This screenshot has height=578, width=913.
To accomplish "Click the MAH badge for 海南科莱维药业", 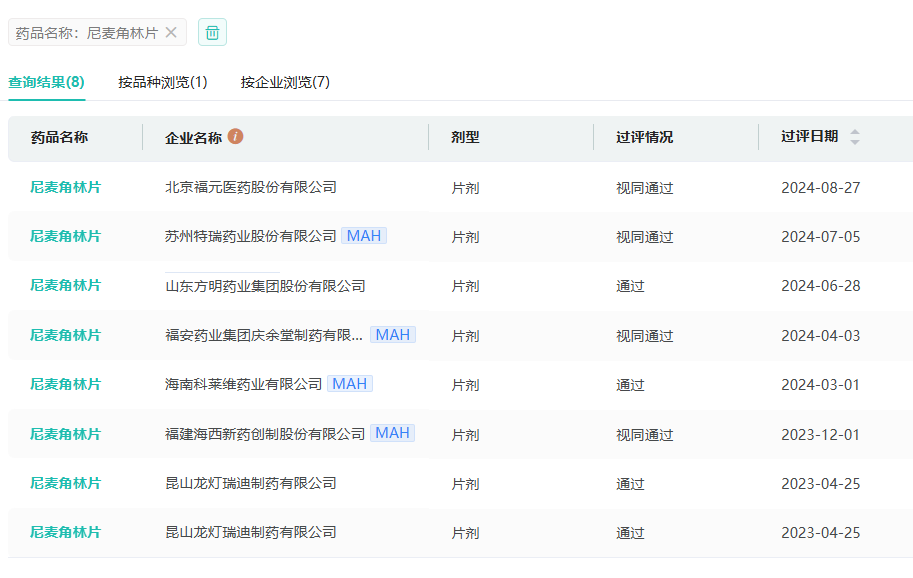I will pos(349,384).
